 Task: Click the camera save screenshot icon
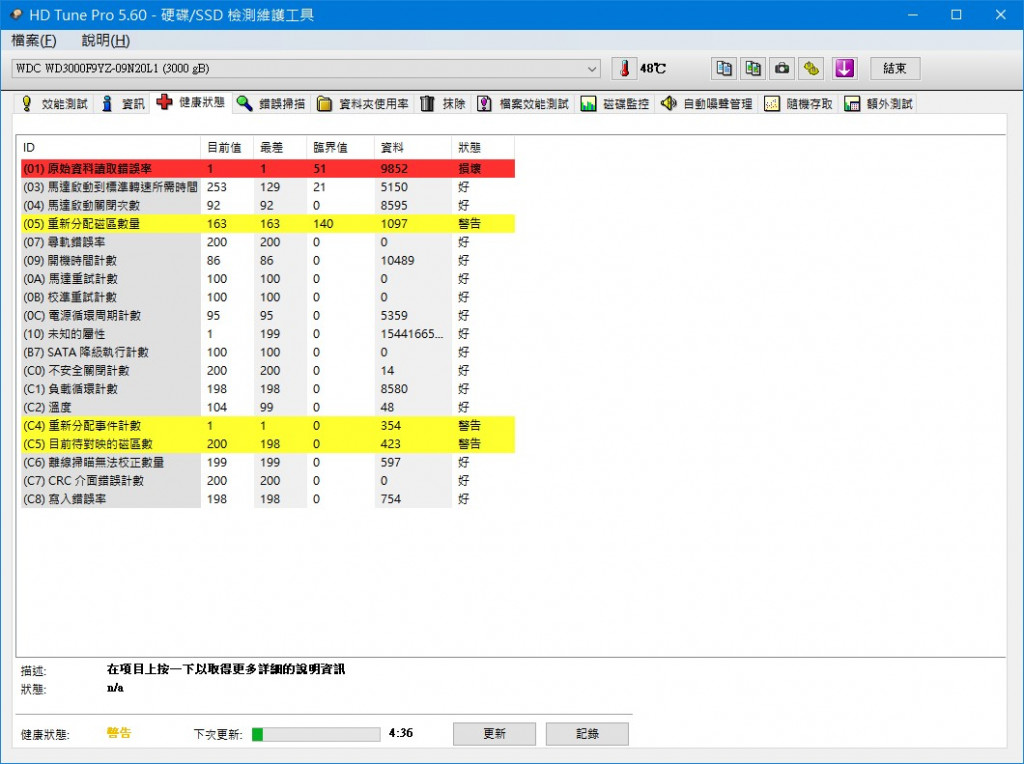(x=782, y=69)
